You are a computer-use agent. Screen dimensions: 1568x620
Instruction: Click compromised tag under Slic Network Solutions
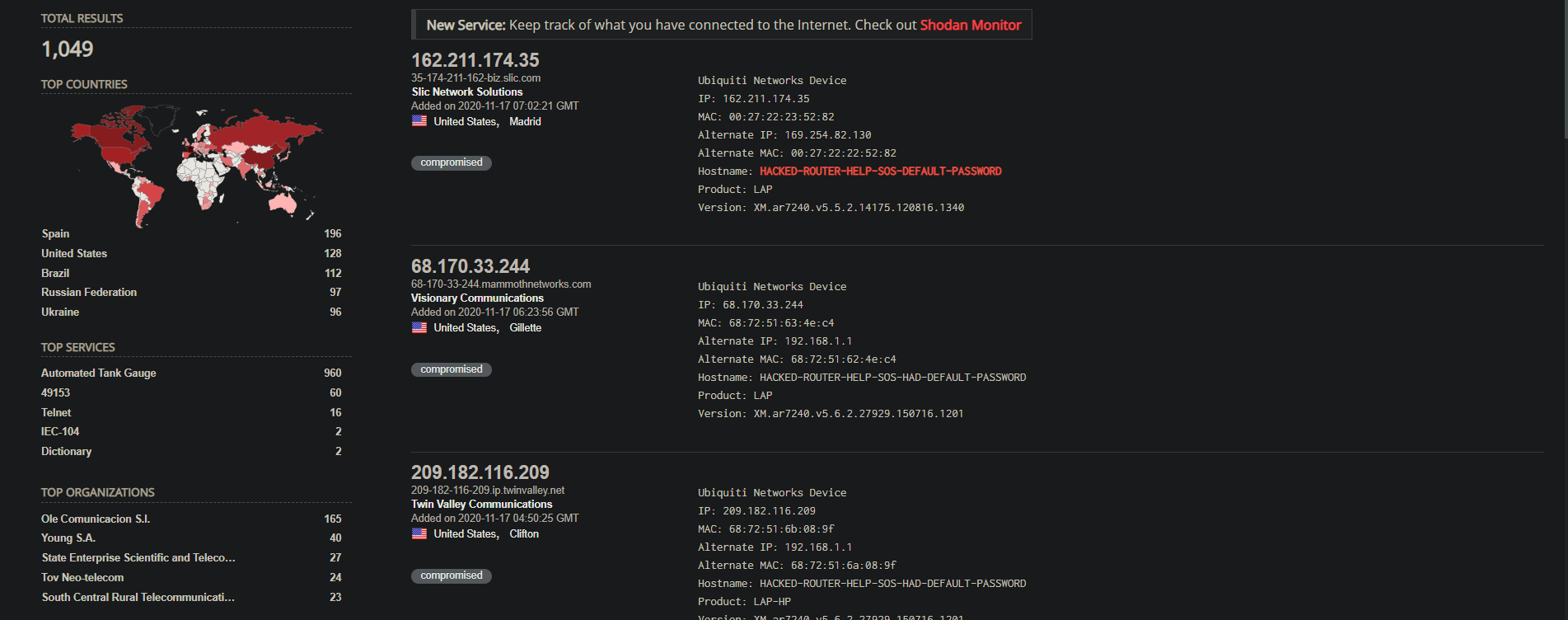(x=451, y=162)
